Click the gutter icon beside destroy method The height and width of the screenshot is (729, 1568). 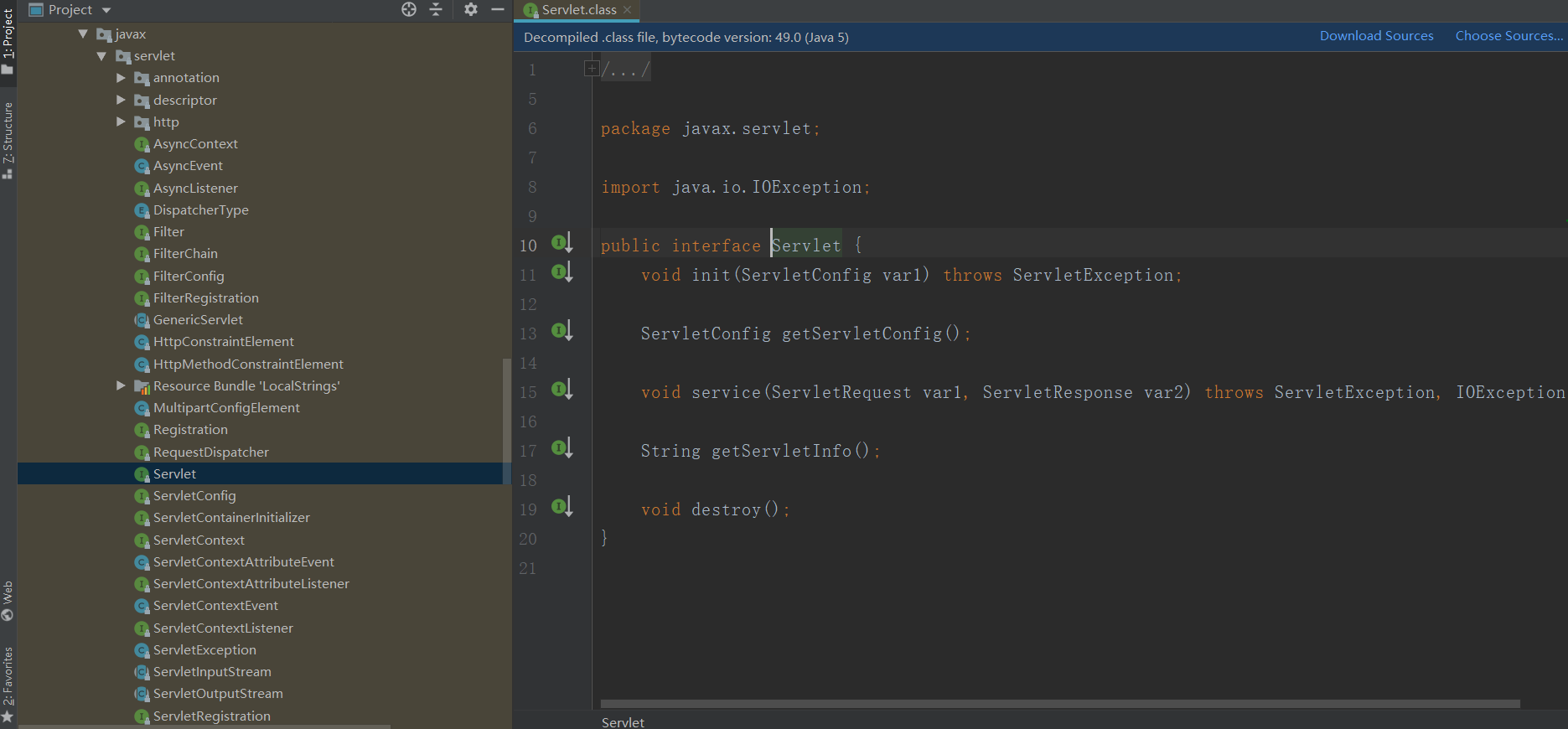[x=561, y=506]
